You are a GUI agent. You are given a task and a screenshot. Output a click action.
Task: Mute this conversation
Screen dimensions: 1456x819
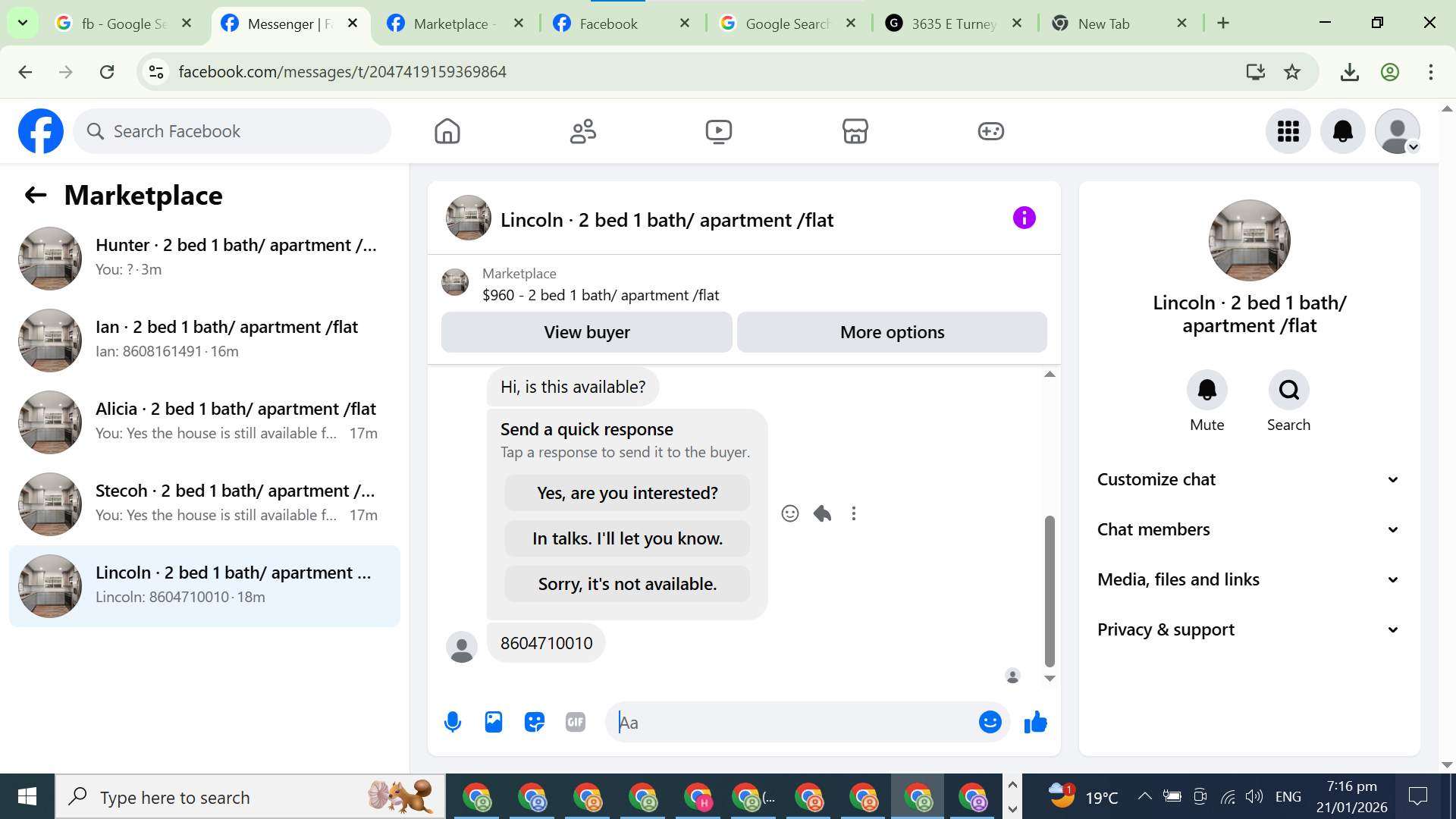[x=1207, y=390]
